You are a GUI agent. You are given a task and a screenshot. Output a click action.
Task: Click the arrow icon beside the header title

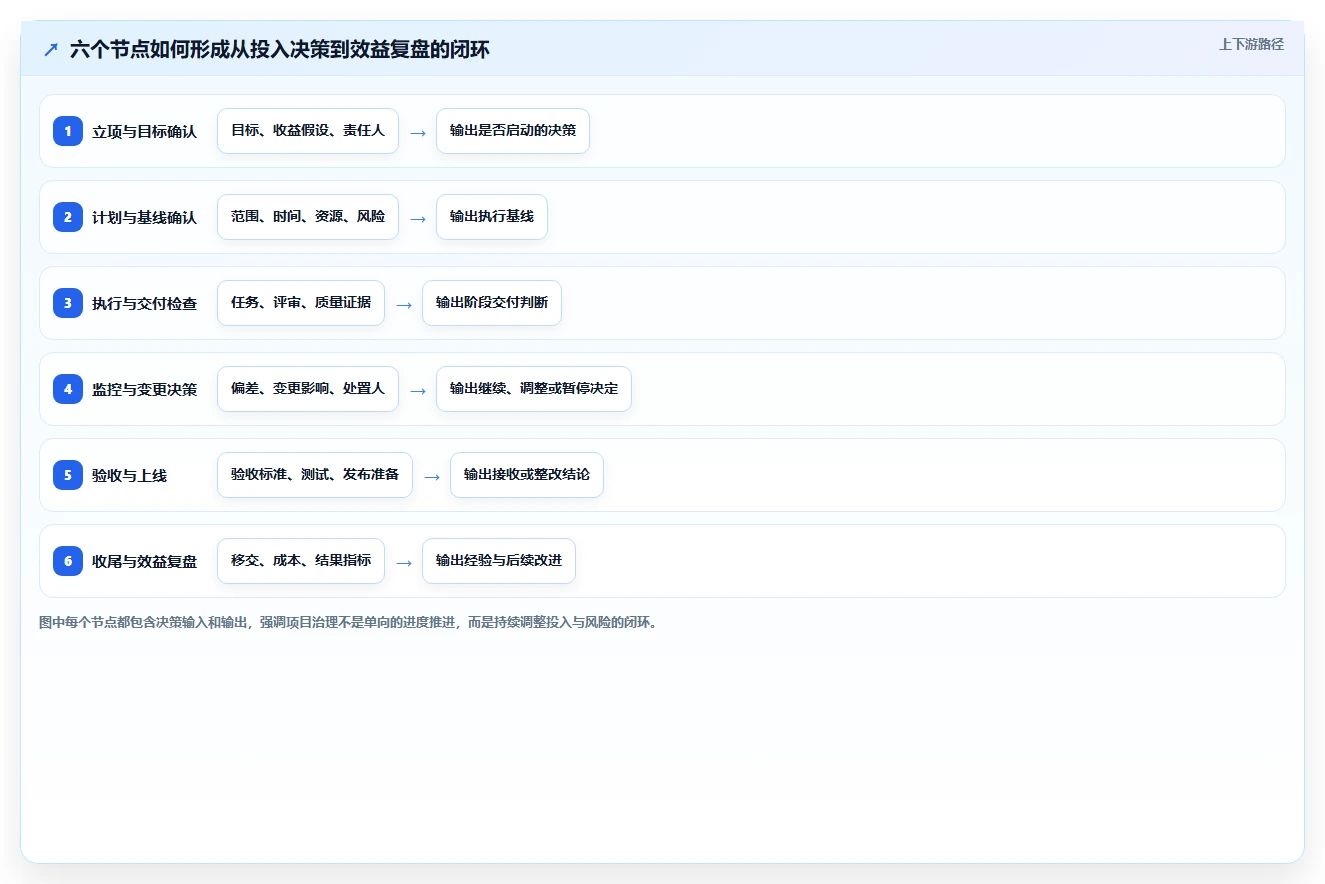51,49
